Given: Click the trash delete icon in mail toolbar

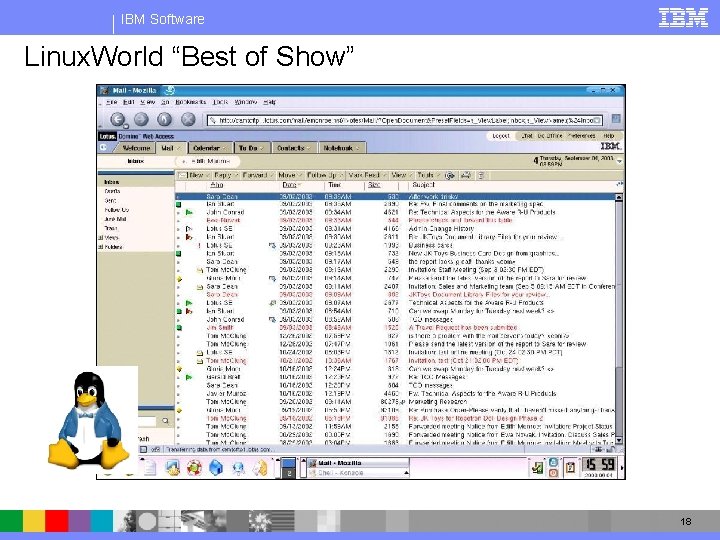Looking at the screenshot, I should [x=481, y=175].
